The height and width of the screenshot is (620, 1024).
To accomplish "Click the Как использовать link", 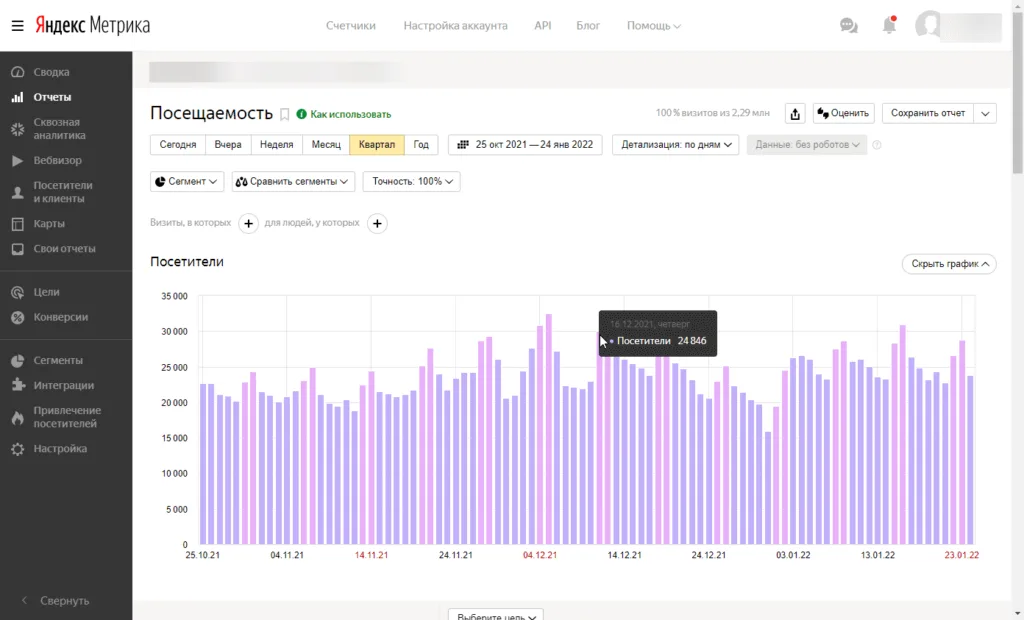I will point(351,114).
